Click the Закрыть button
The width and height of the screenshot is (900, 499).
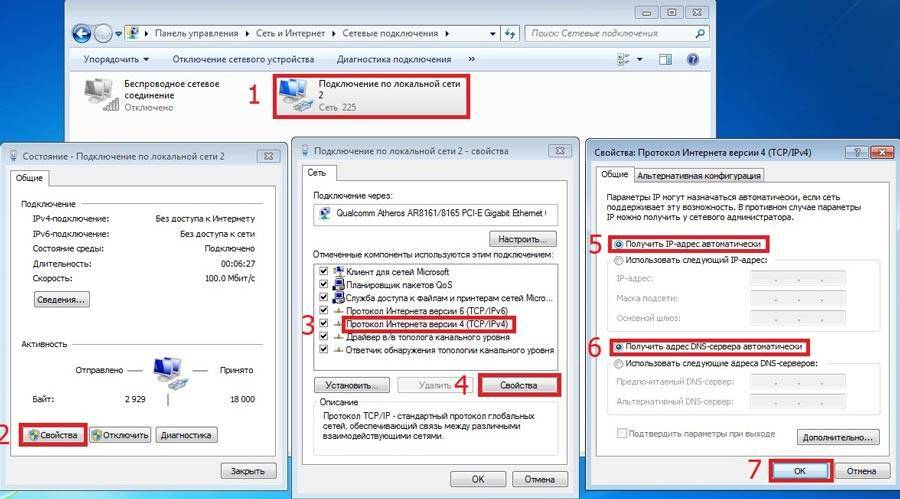[248, 471]
